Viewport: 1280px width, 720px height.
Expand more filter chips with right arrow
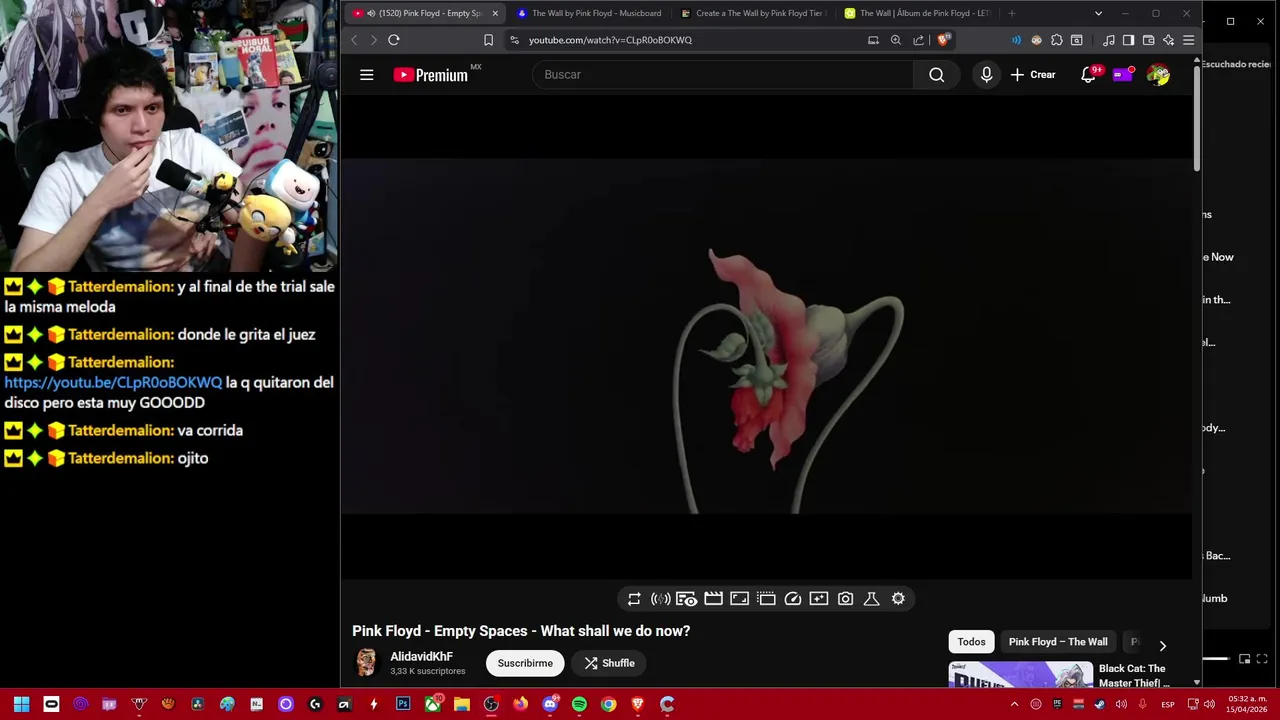1162,645
